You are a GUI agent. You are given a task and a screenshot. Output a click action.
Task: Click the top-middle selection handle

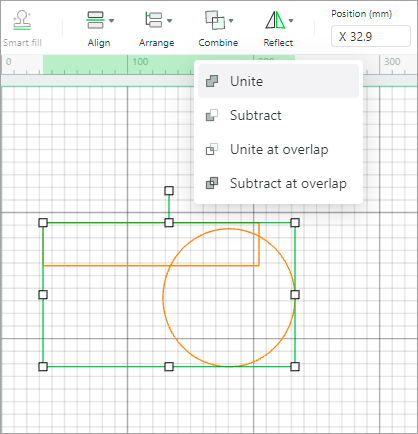pyautogui.click(x=169, y=223)
